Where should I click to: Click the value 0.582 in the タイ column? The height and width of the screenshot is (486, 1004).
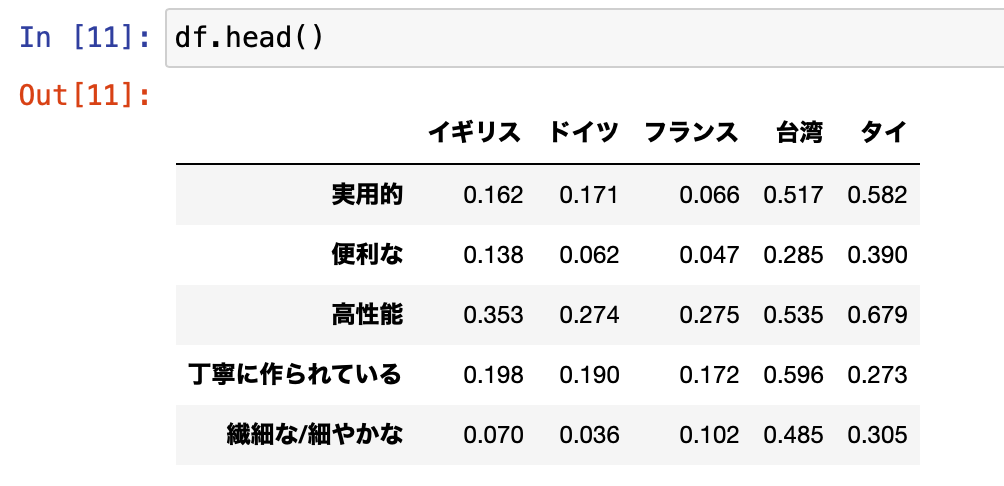click(x=877, y=195)
